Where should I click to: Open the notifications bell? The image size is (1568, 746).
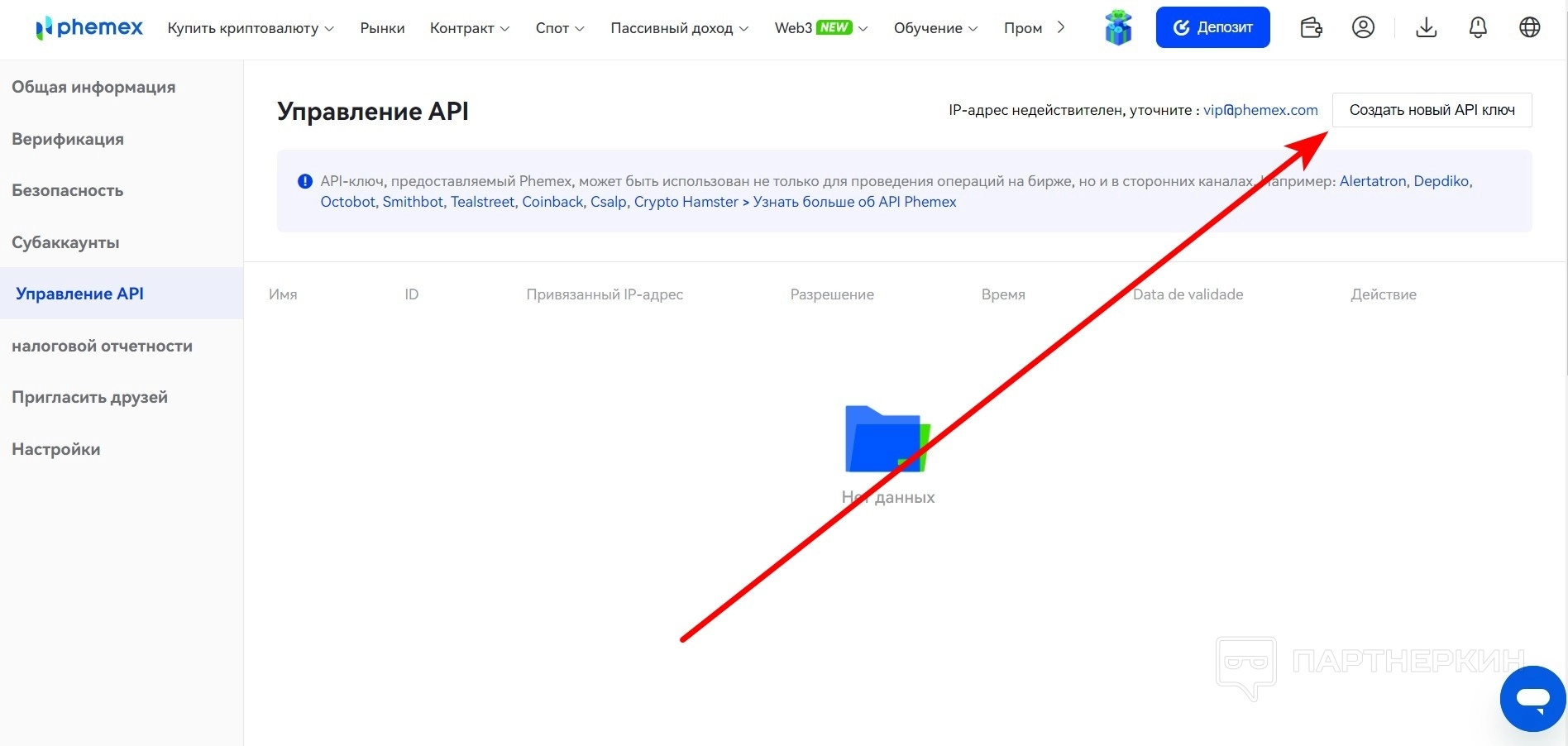tap(1478, 28)
